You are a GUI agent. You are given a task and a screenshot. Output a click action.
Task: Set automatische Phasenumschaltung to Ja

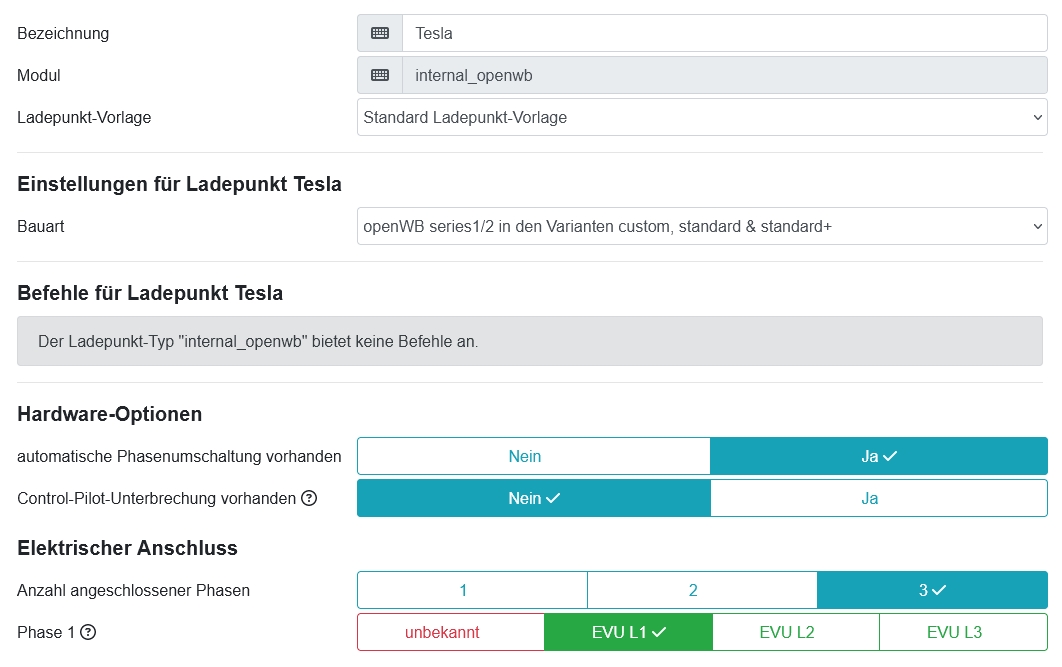pyautogui.click(x=878, y=456)
